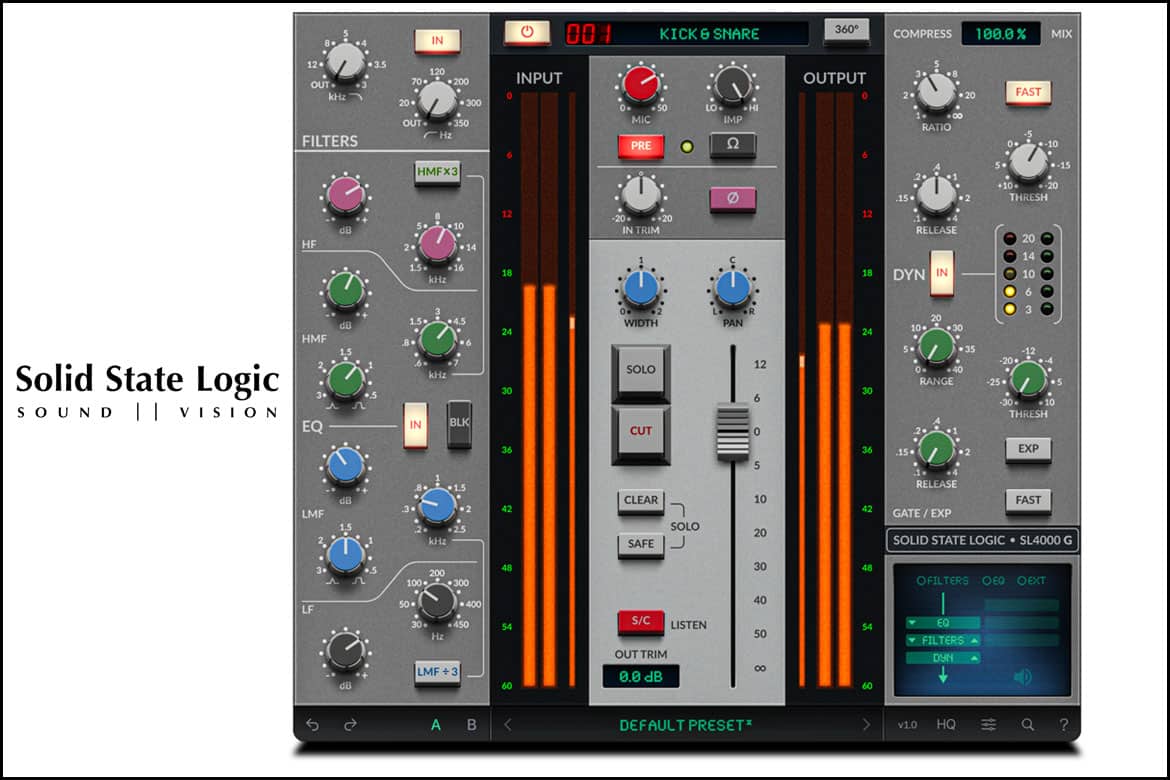Move the FILTERS routing block down
Screen dimensions: 1170x780
[x=912, y=640]
